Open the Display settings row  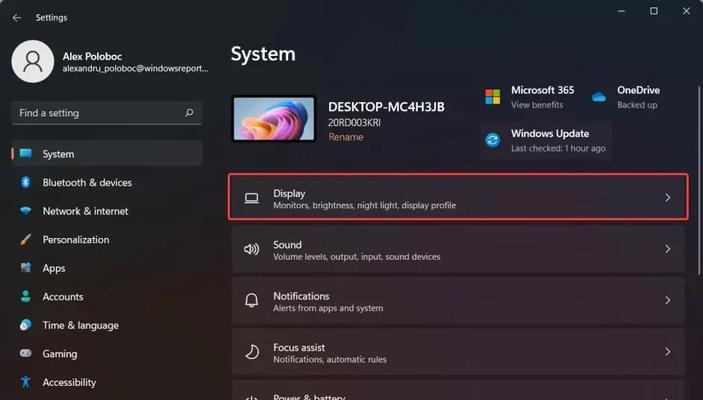tap(458, 197)
